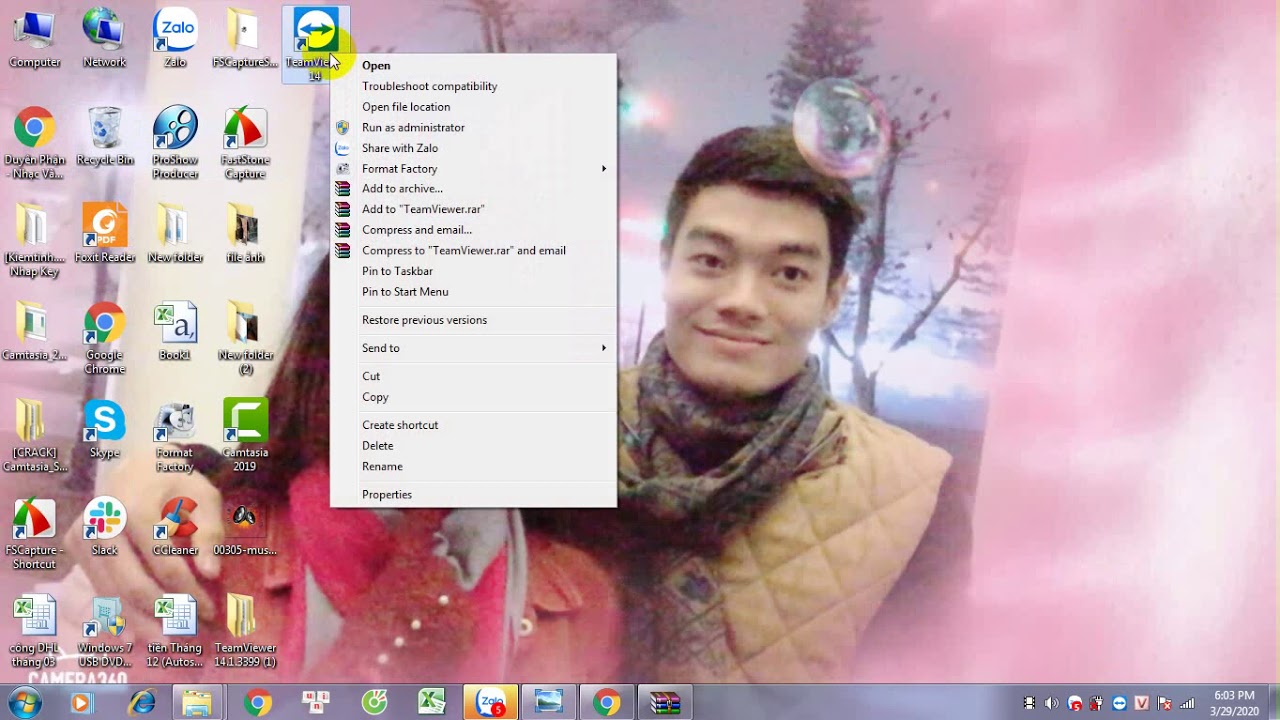This screenshot has width=1280, height=720.
Task: Choose Open file location
Action: pyautogui.click(x=473, y=107)
